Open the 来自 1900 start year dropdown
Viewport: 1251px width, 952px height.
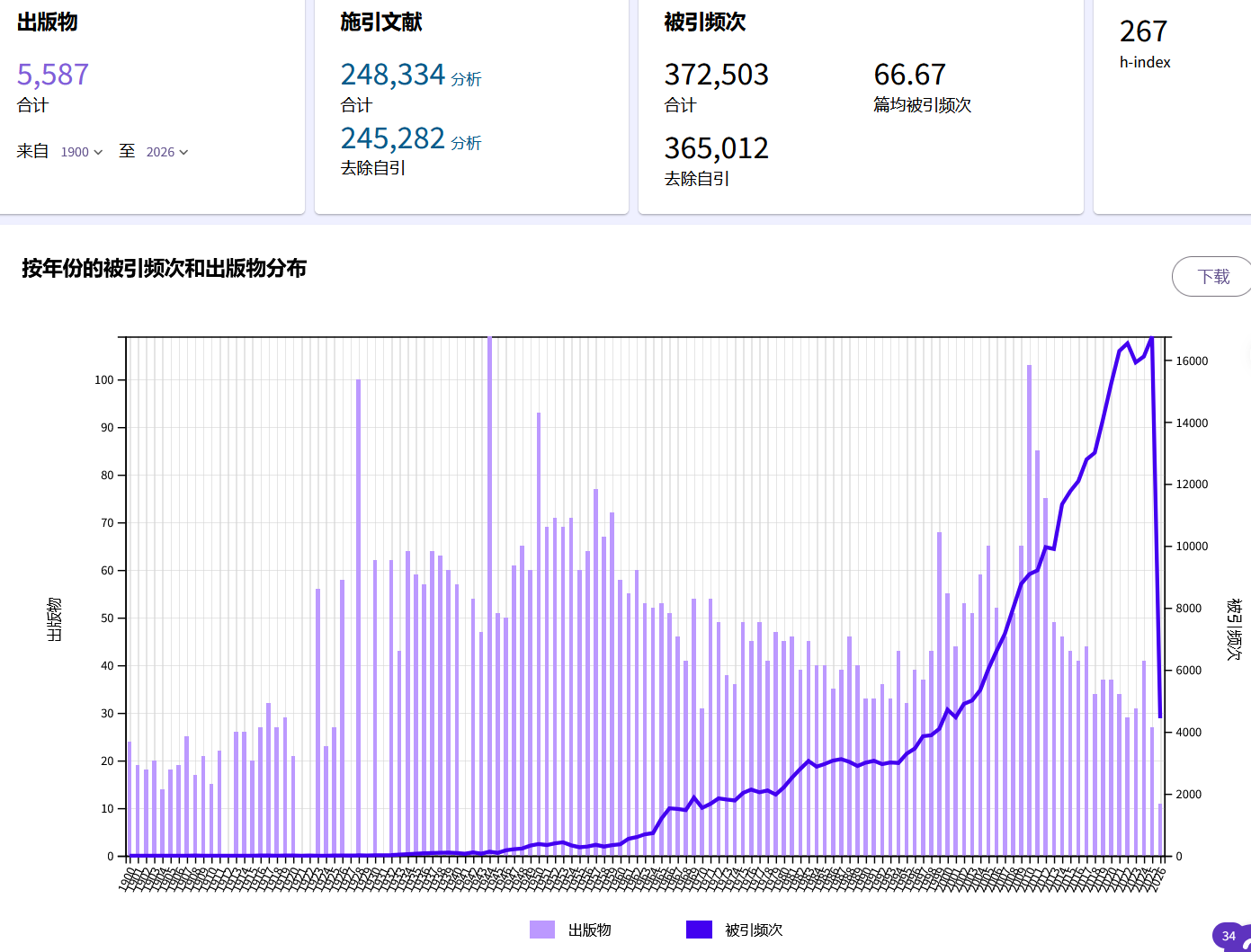[82, 152]
